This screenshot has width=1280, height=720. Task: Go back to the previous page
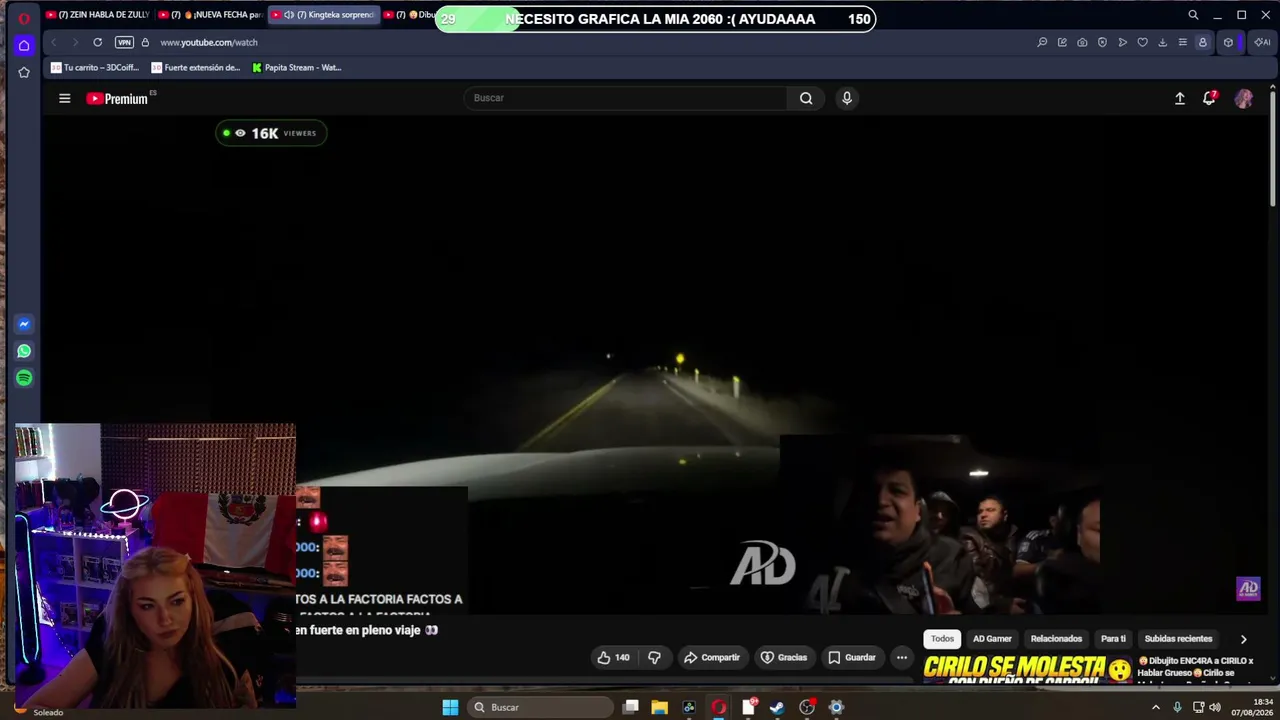click(53, 42)
